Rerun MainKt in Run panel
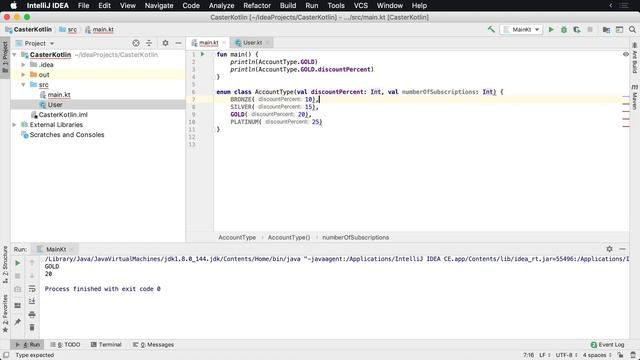Image resolution: width=640 pixels, height=360 pixels. (18, 263)
